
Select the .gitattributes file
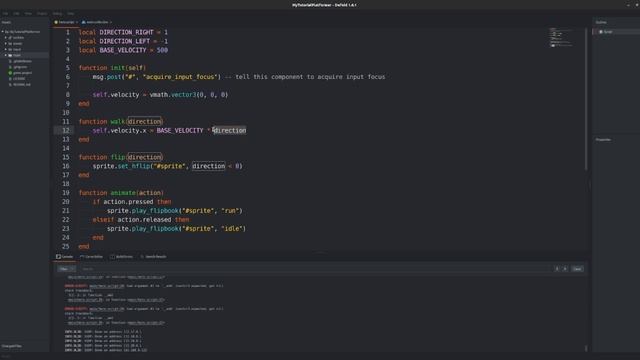[x=22, y=61]
